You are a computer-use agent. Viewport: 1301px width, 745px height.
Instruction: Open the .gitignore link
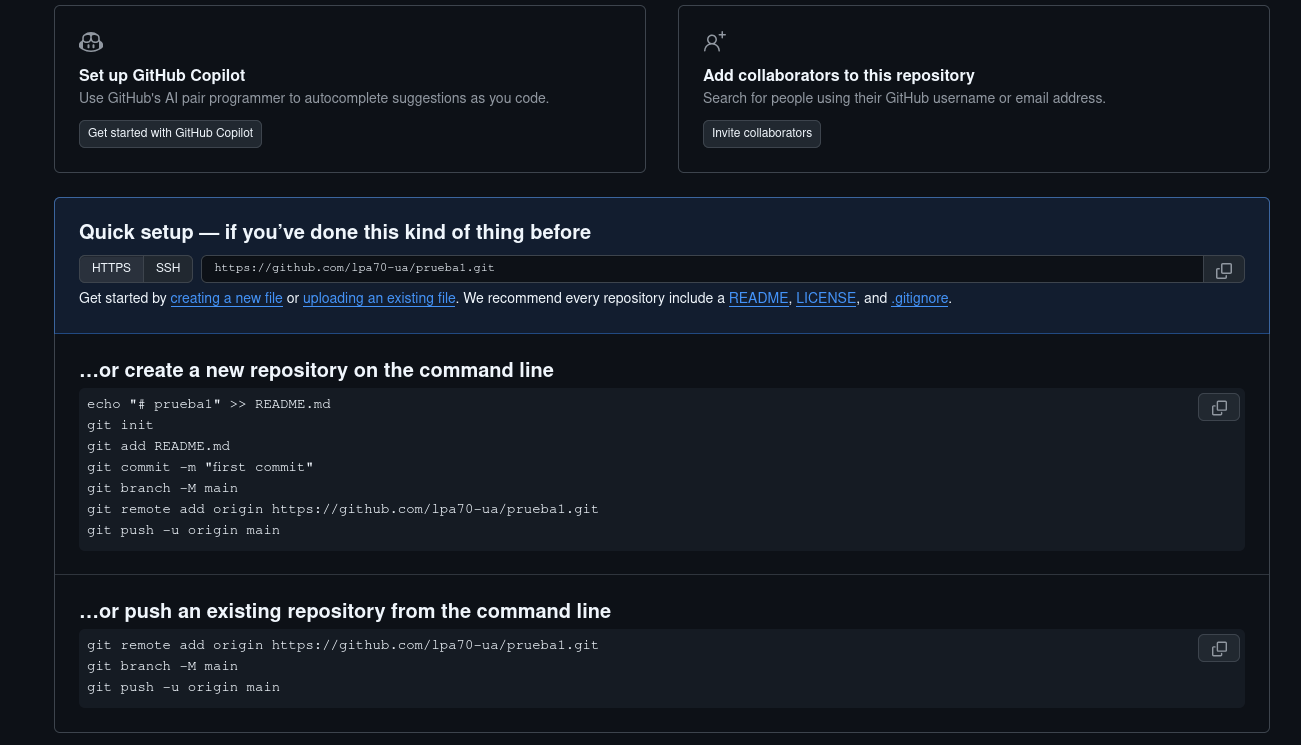pyautogui.click(x=919, y=298)
